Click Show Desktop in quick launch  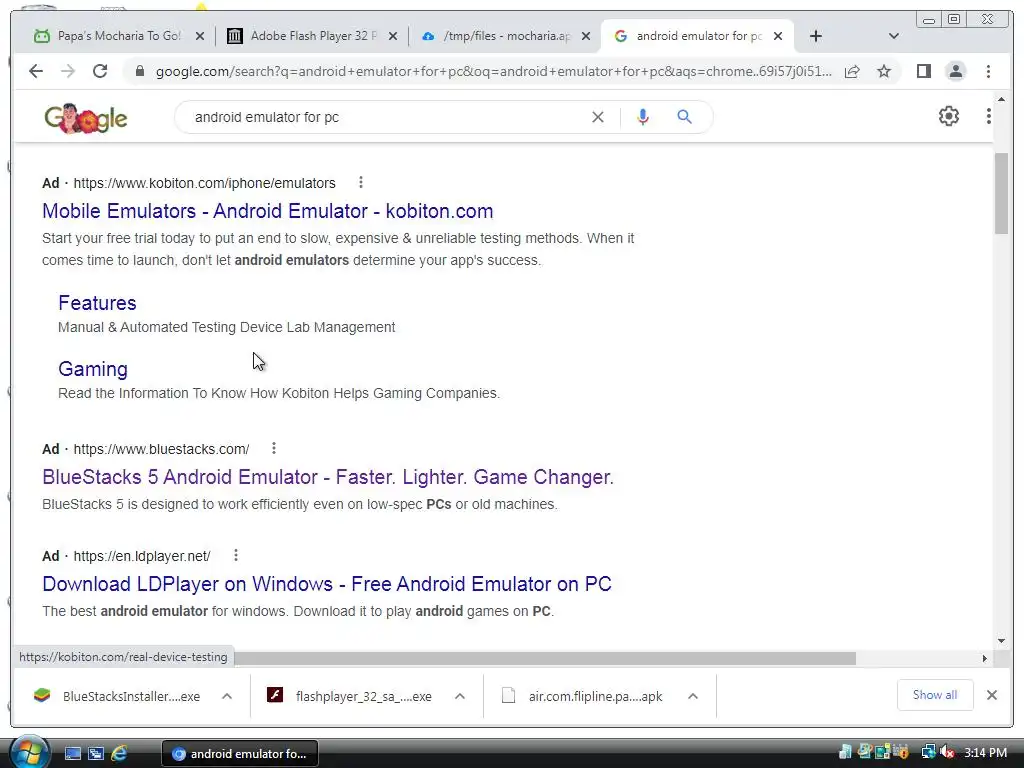point(72,754)
